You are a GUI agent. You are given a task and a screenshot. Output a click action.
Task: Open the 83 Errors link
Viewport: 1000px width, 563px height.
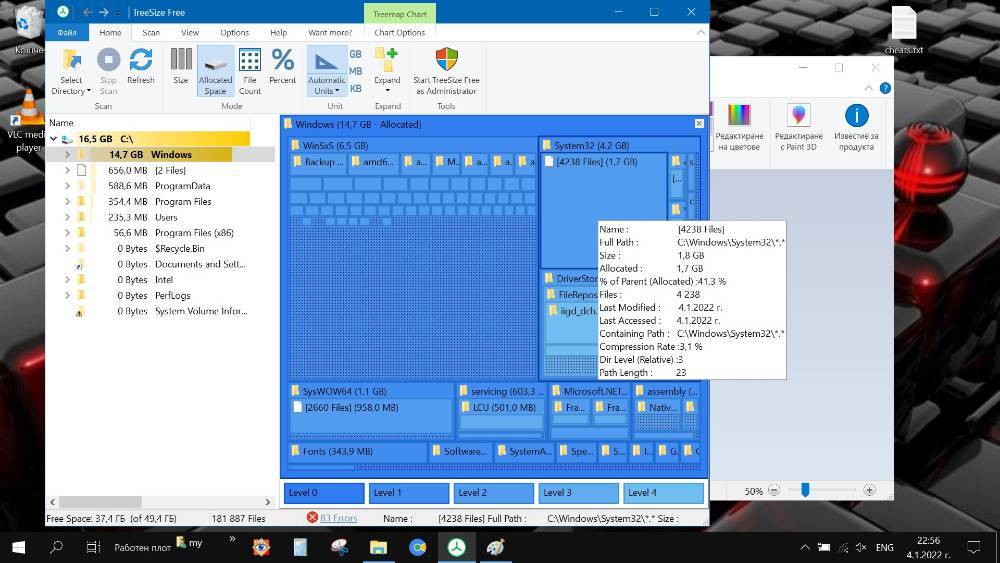[x=338, y=518]
